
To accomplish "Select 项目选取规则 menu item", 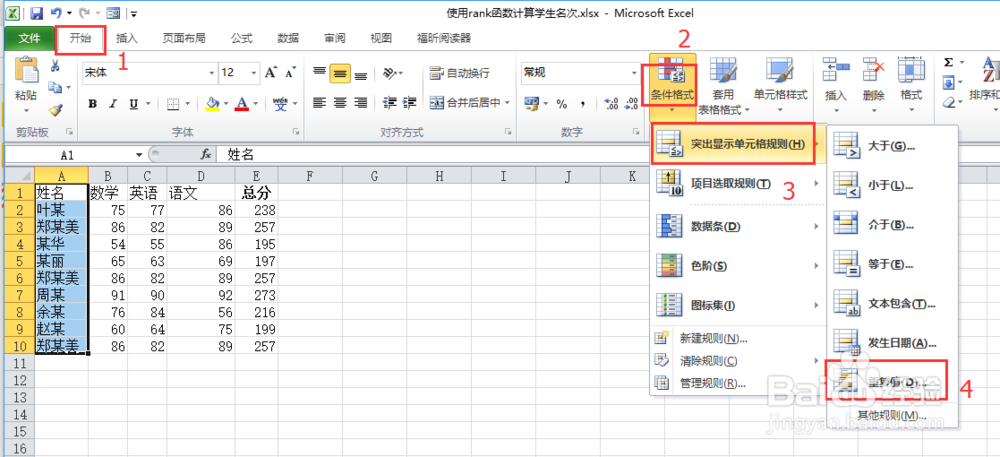I will click(x=736, y=184).
